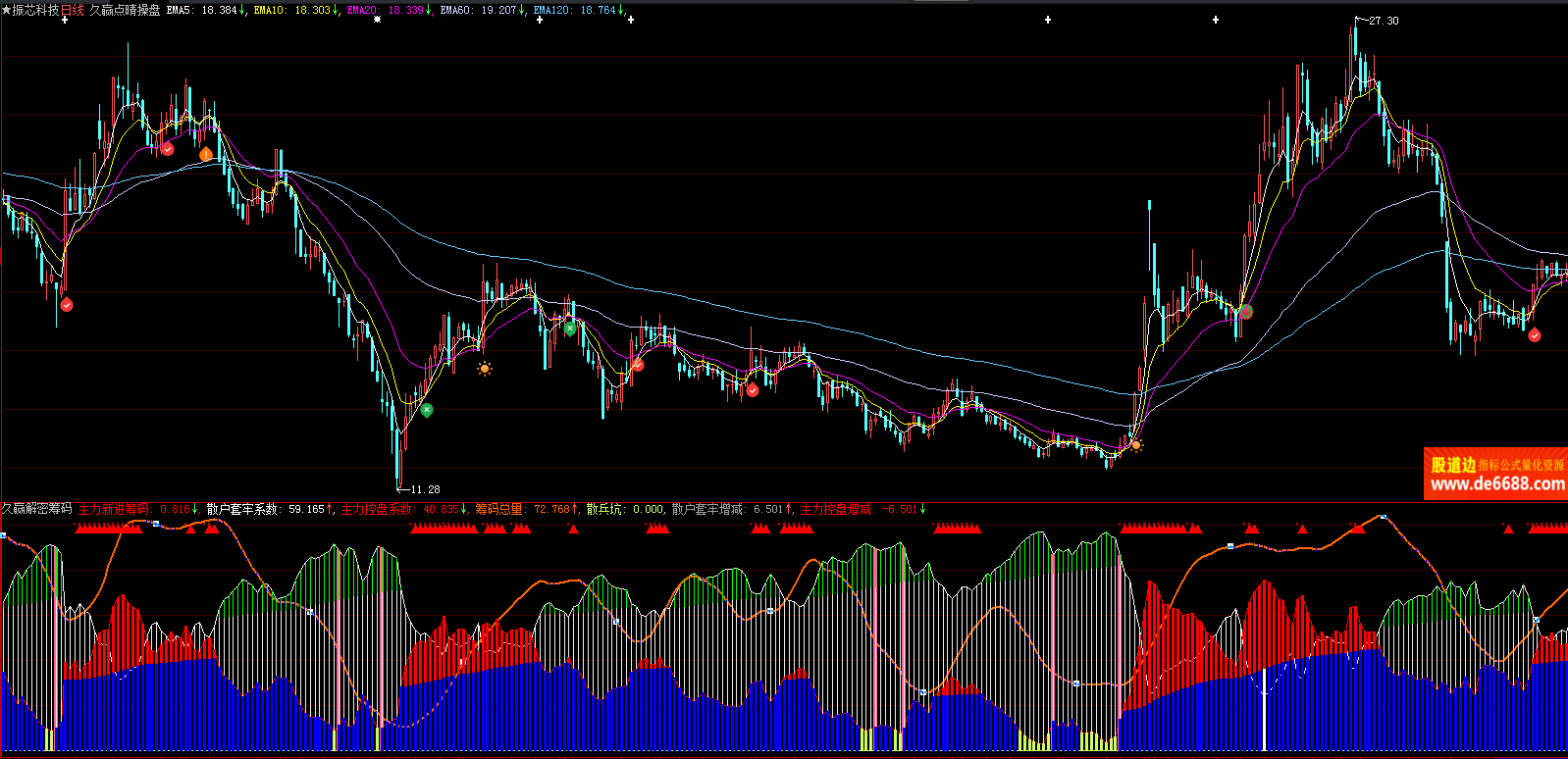Screen dimensions: 1568x759
Task: Click the orange sun marker at rally start
Action: pyautogui.click(x=1136, y=445)
